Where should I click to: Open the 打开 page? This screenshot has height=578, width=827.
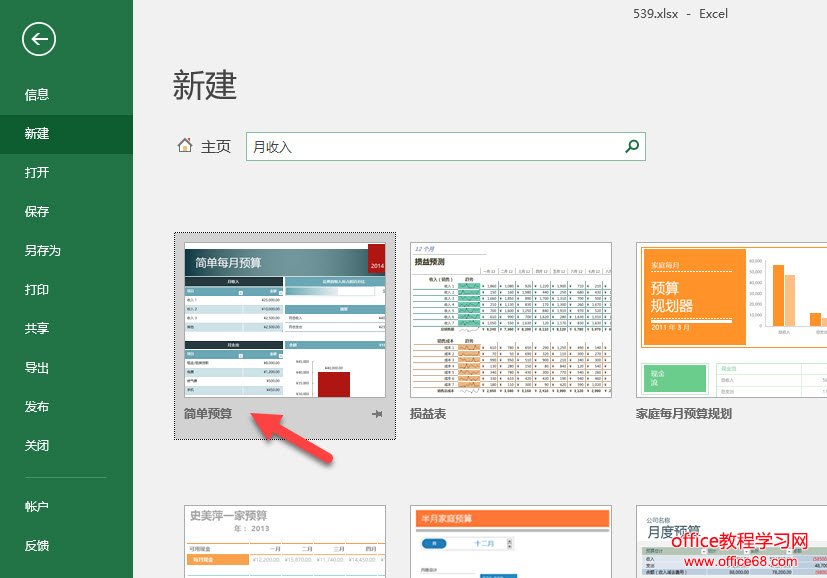(x=37, y=173)
